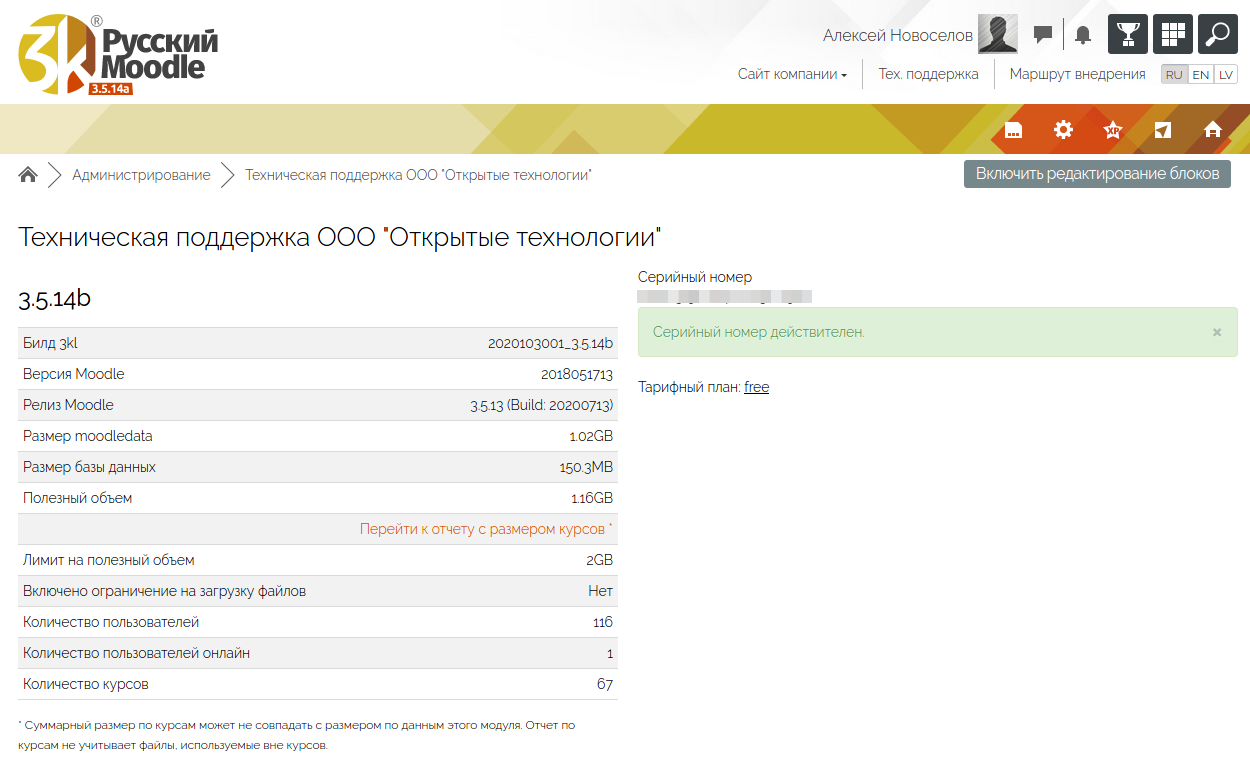
Task: Click the XP star badge icon
Action: click(x=1112, y=130)
